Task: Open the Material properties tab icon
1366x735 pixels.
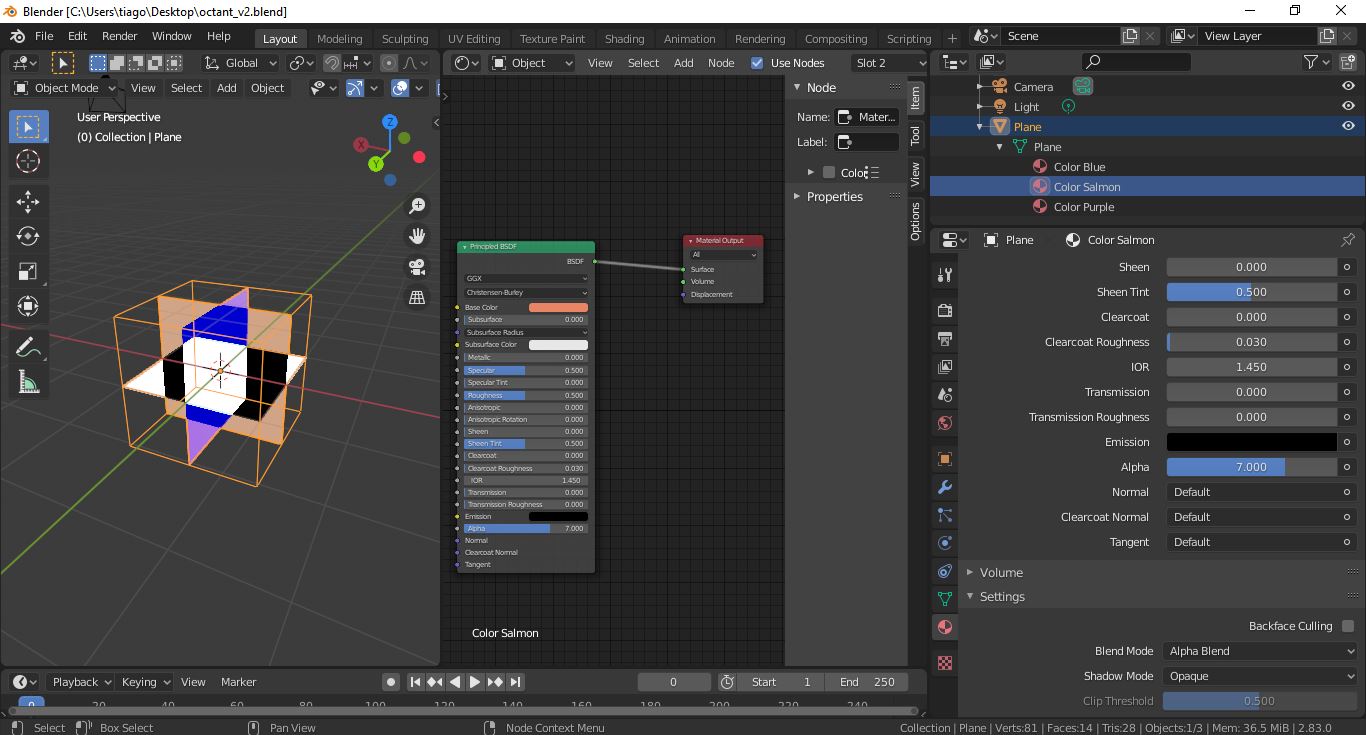Action: tap(944, 627)
